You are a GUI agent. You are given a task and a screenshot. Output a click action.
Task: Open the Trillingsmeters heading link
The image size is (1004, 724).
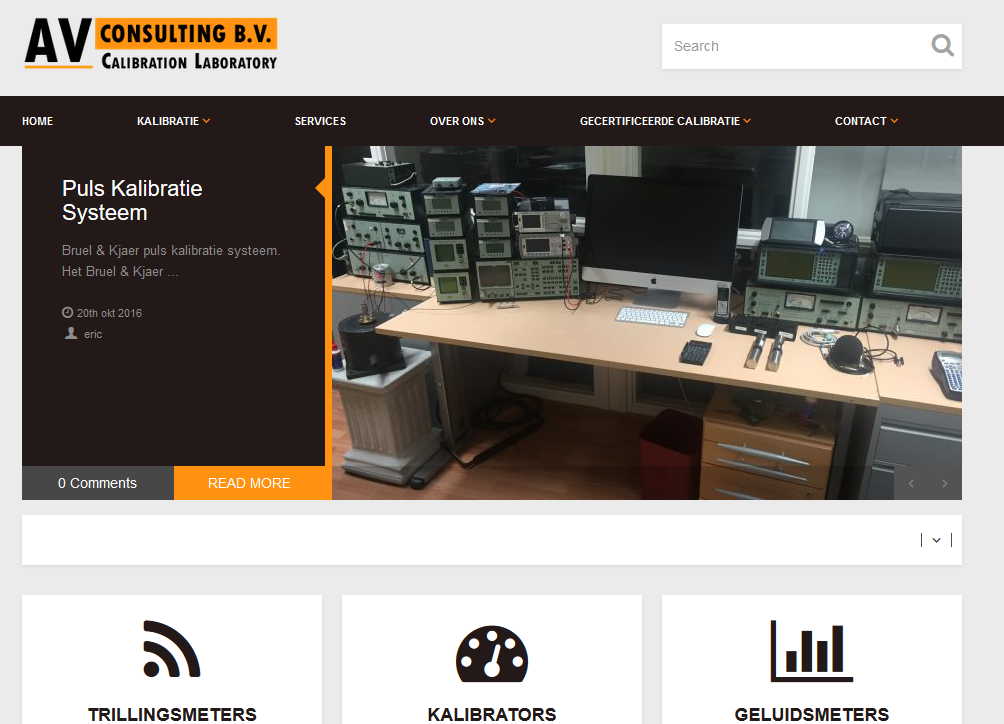click(172, 714)
